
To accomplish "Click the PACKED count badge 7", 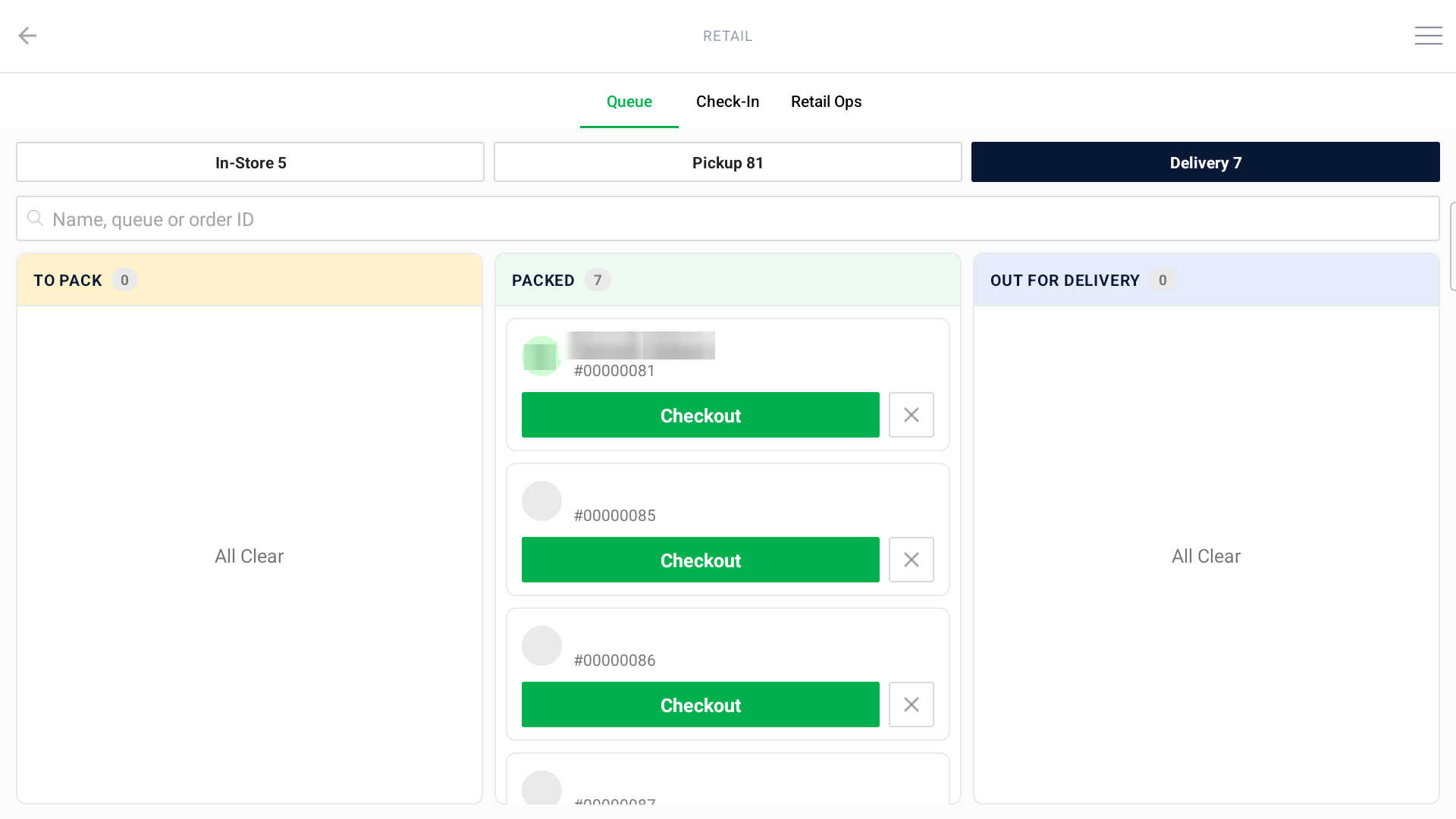I will pyautogui.click(x=598, y=280).
